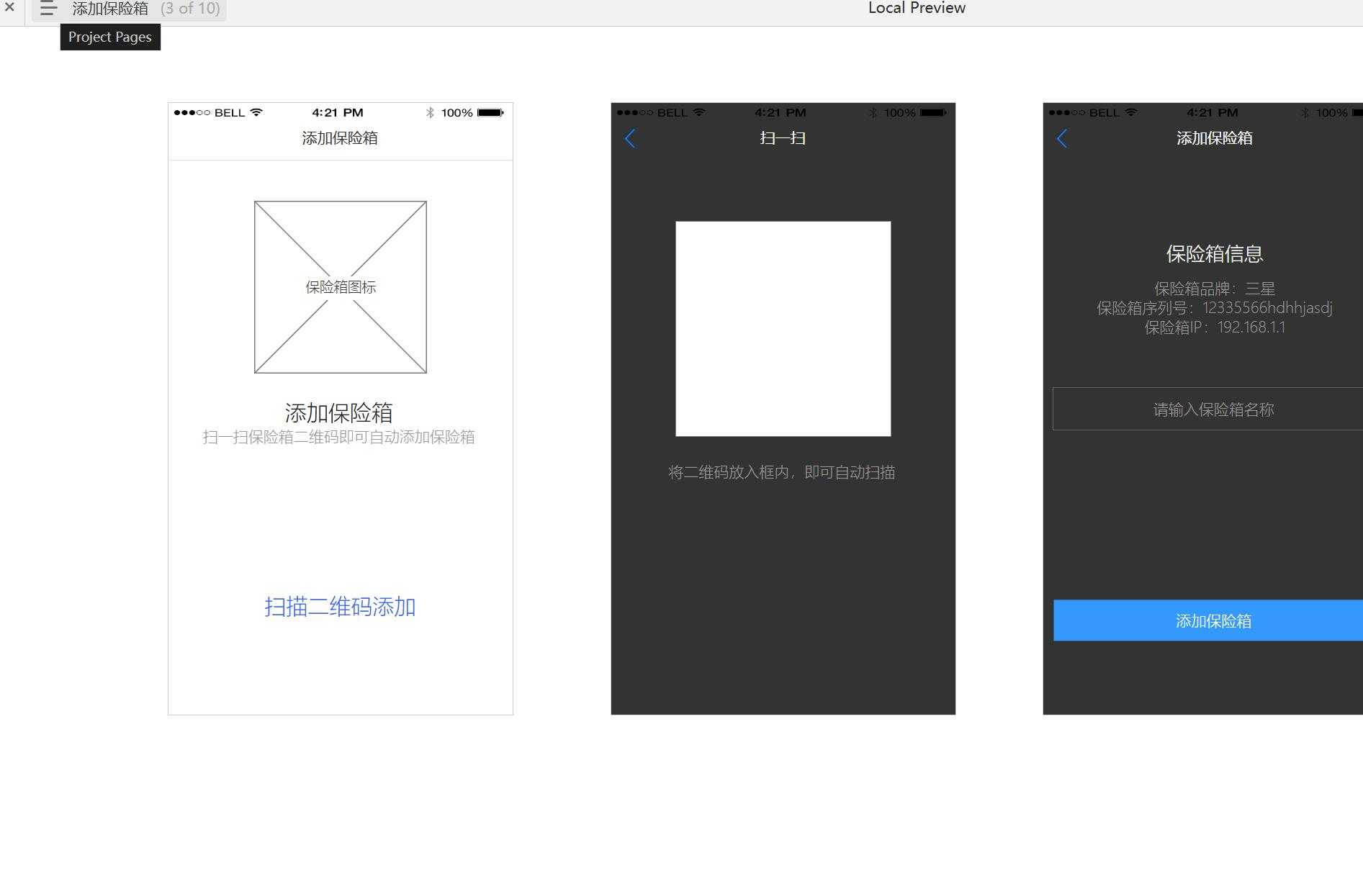Image resolution: width=1363 pixels, height=896 pixels.
Task: Click the 保险箱图标 placeholder image
Action: (341, 287)
